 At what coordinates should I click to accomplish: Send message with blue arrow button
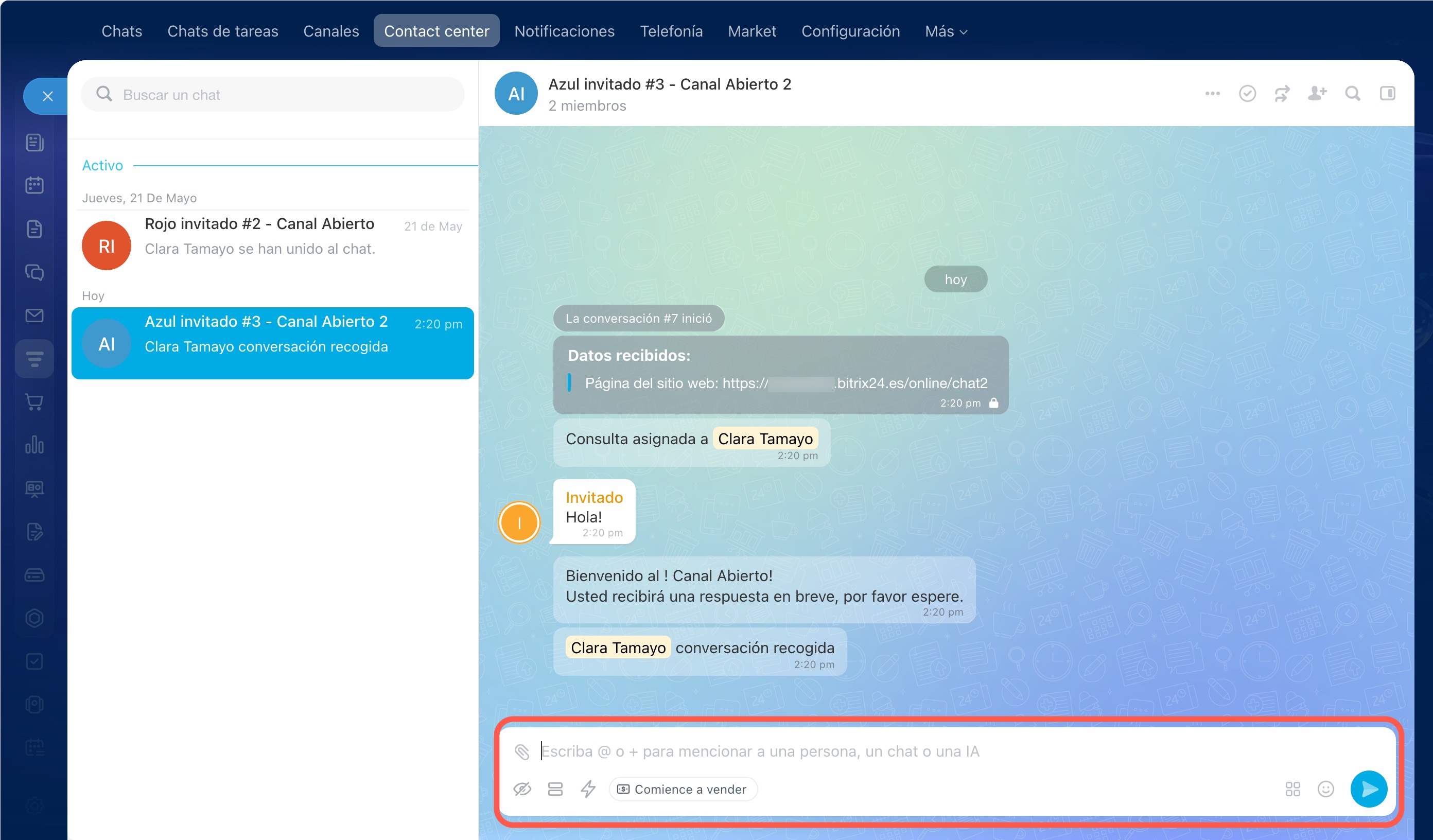(1369, 789)
